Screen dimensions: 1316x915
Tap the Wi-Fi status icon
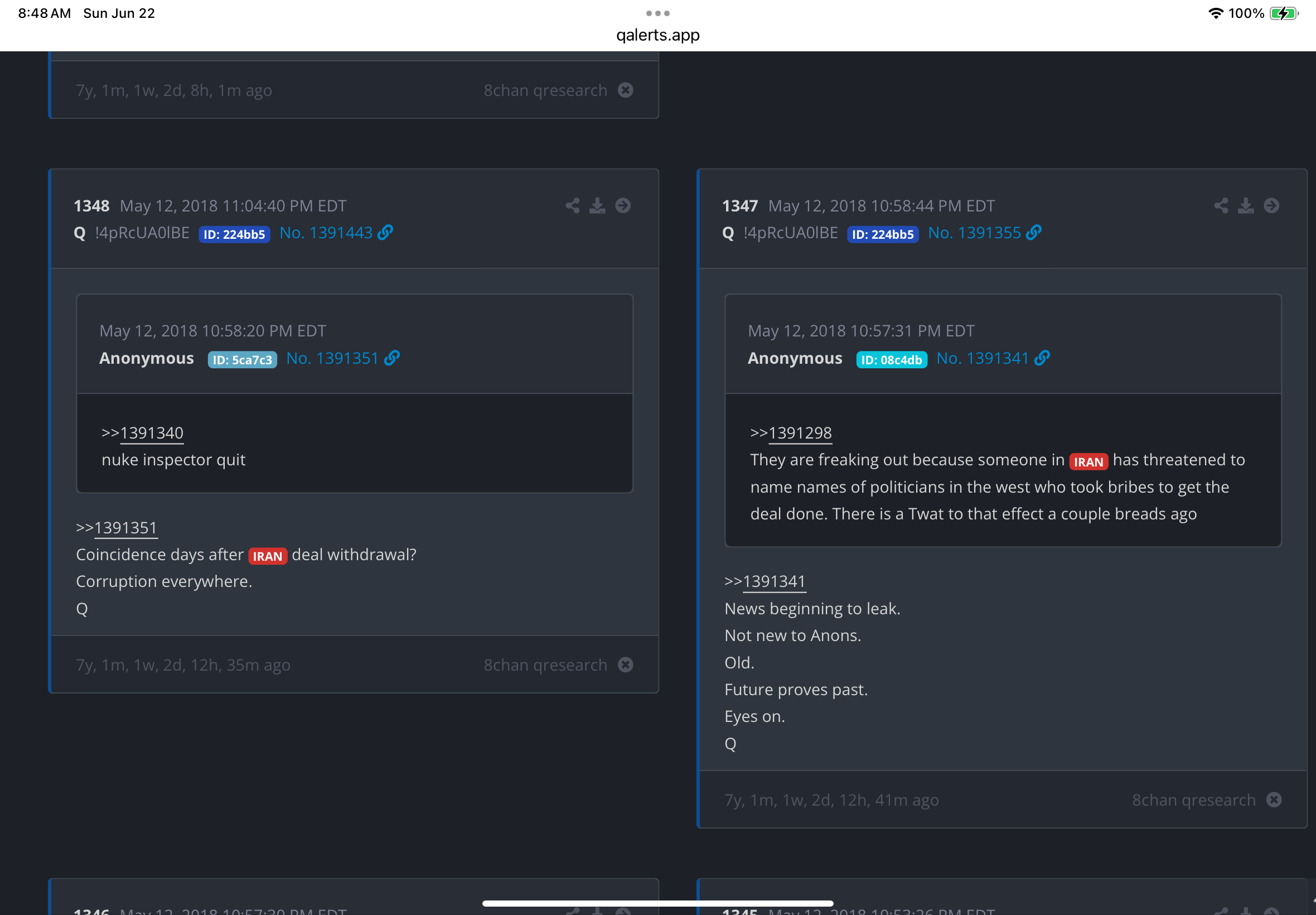[1215, 13]
